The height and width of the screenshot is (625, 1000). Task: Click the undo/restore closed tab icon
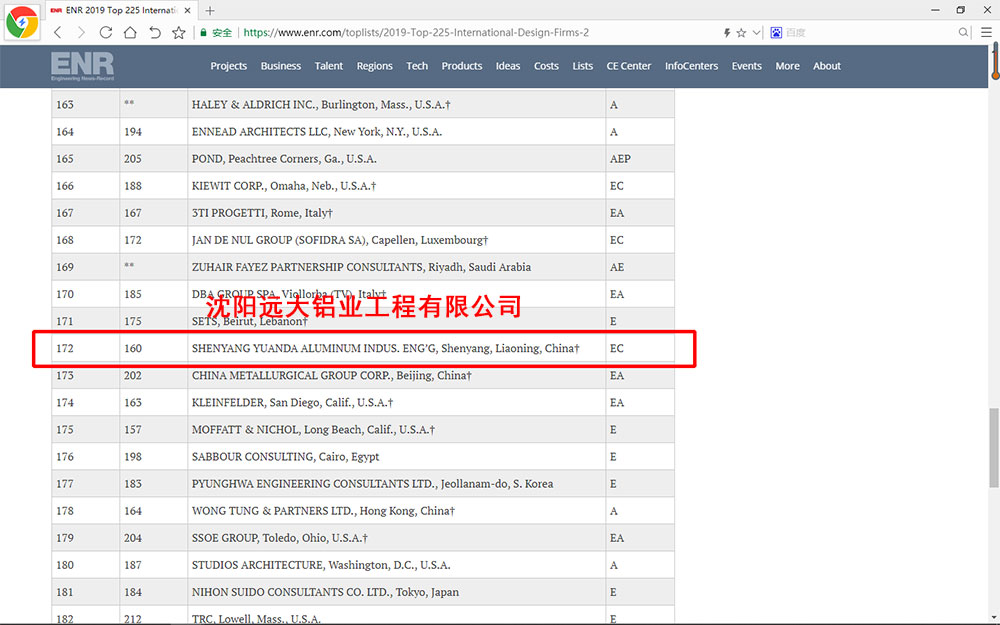tap(154, 33)
